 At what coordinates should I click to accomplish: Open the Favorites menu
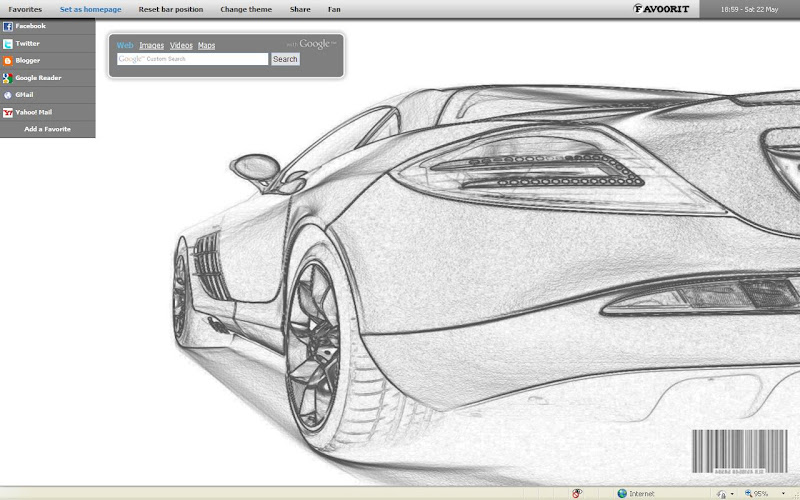click(x=25, y=9)
